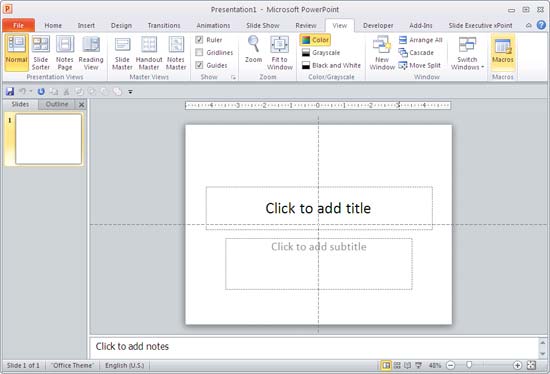Click Slide Sorter icon in status bar
This screenshot has height=374, width=550.
(397, 366)
